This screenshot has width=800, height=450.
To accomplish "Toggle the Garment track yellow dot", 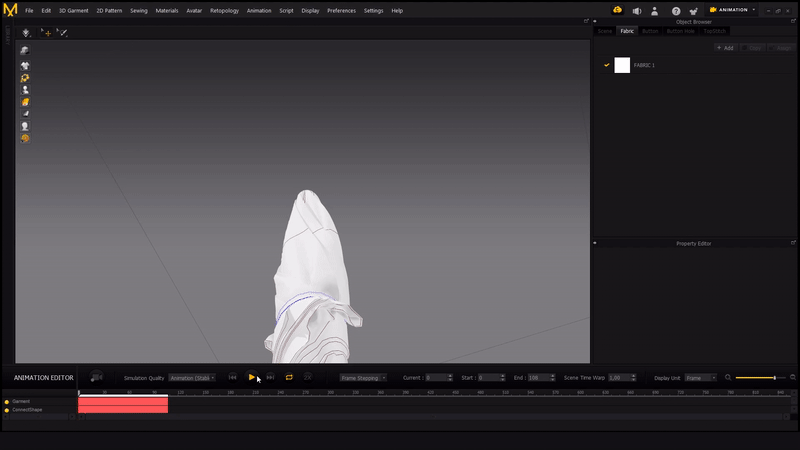I will tap(6, 401).
